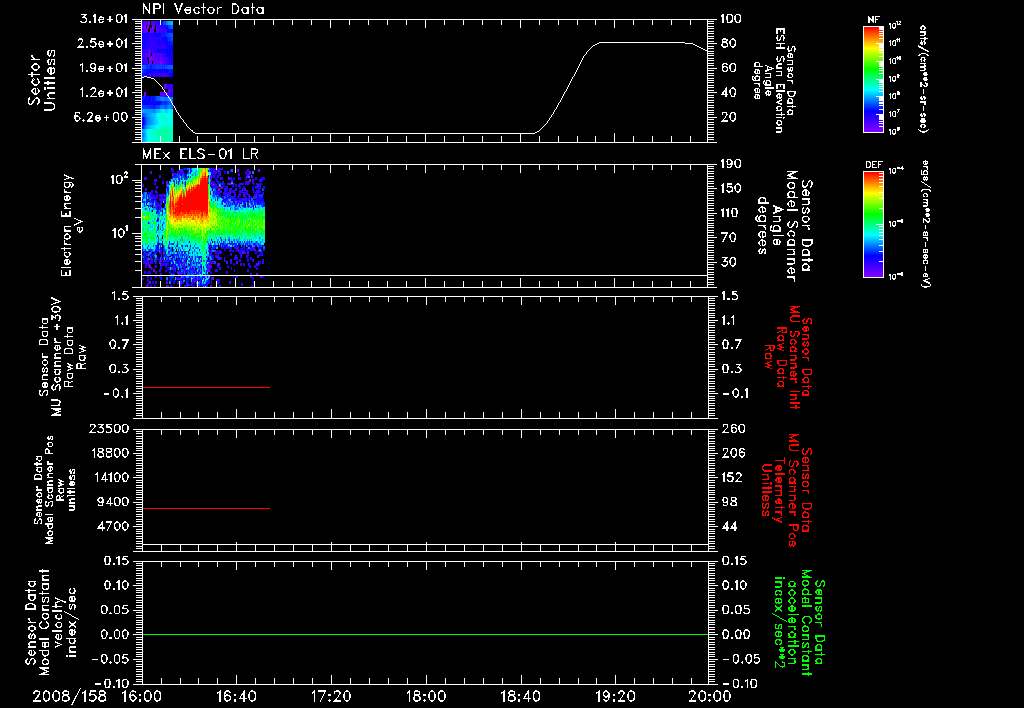Click the ESH Sun Elevation Angle axis label

pyautogui.click(x=774, y=80)
